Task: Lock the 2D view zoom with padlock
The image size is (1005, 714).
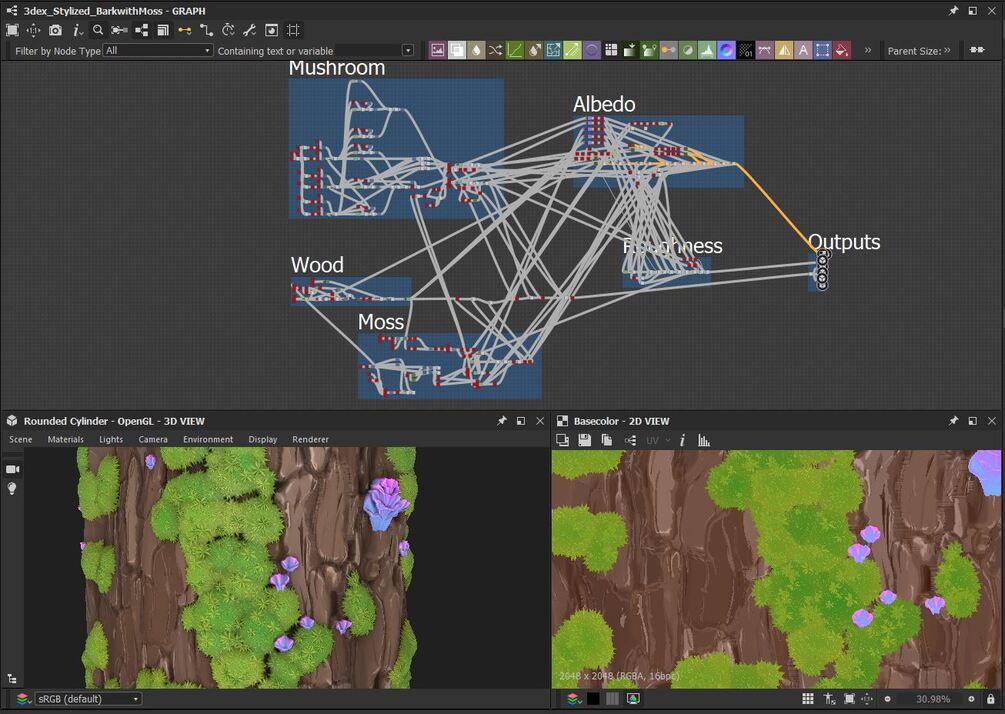Action: (x=991, y=699)
